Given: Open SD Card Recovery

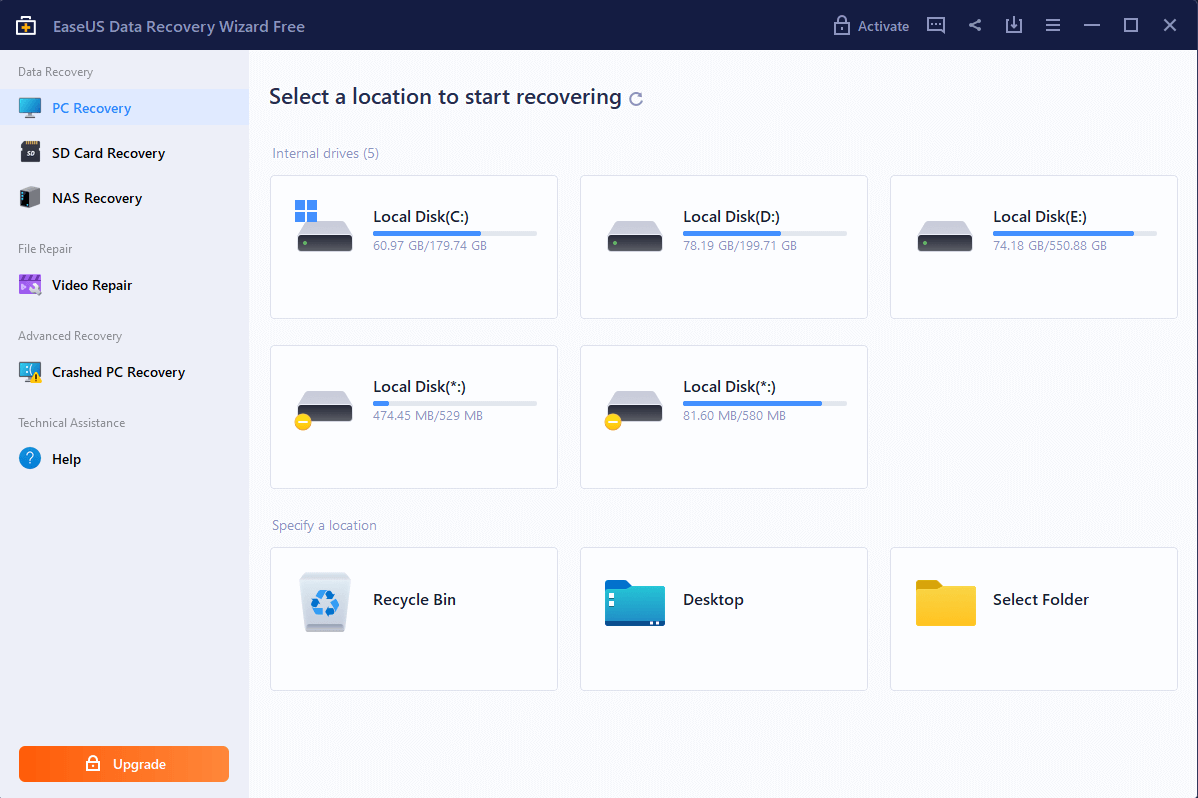Looking at the screenshot, I should 108,153.
